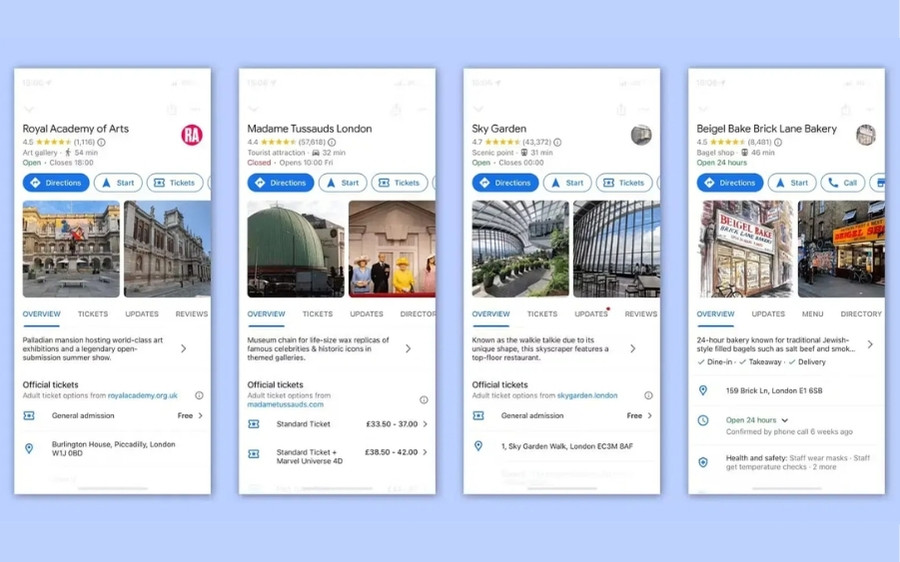Collapse the Sky Garden card with down chevron
This screenshot has height=562, width=900.
478,109
